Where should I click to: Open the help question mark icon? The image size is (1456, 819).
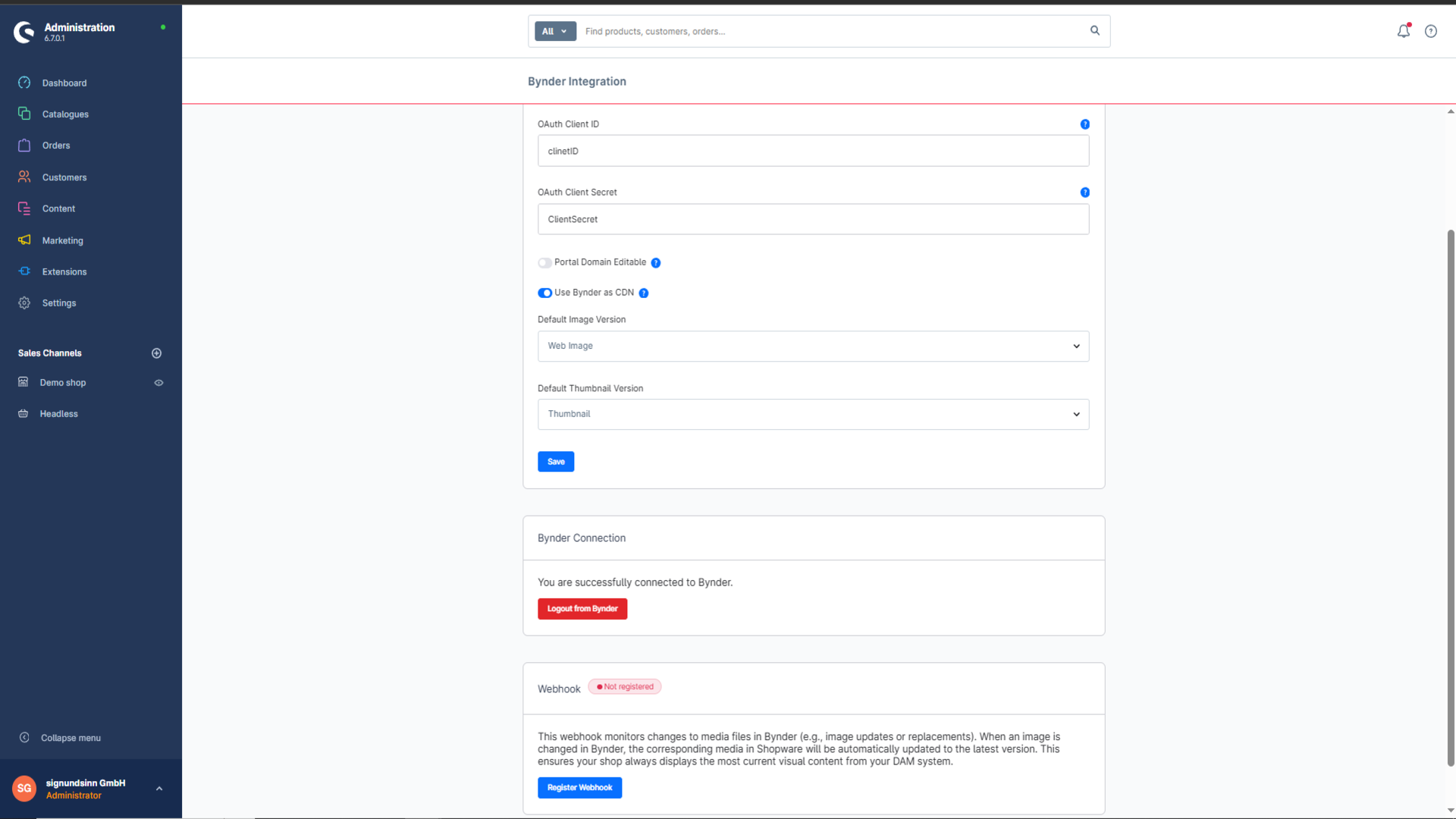pyautogui.click(x=1431, y=31)
